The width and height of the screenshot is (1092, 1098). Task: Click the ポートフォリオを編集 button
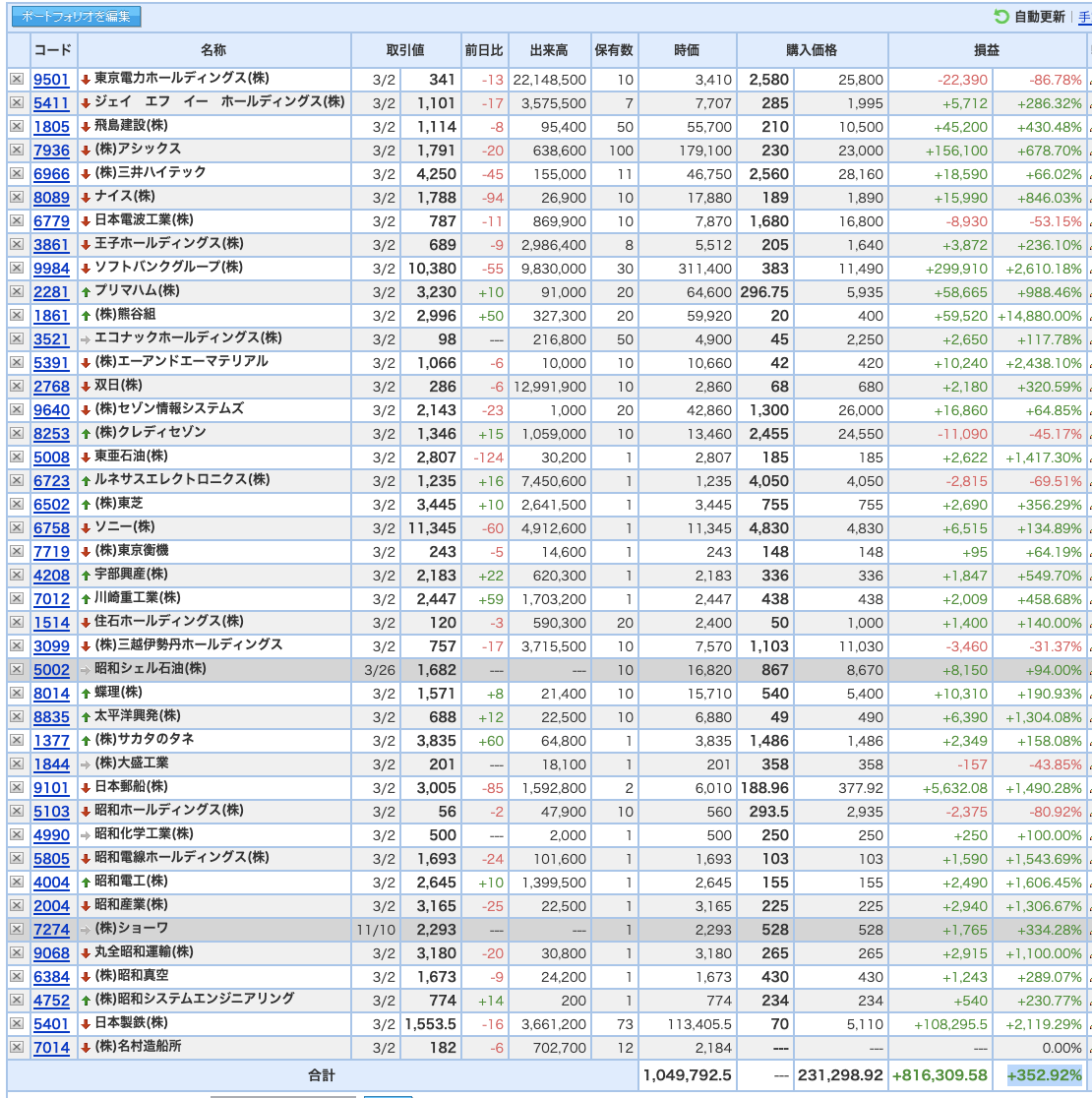click(77, 16)
